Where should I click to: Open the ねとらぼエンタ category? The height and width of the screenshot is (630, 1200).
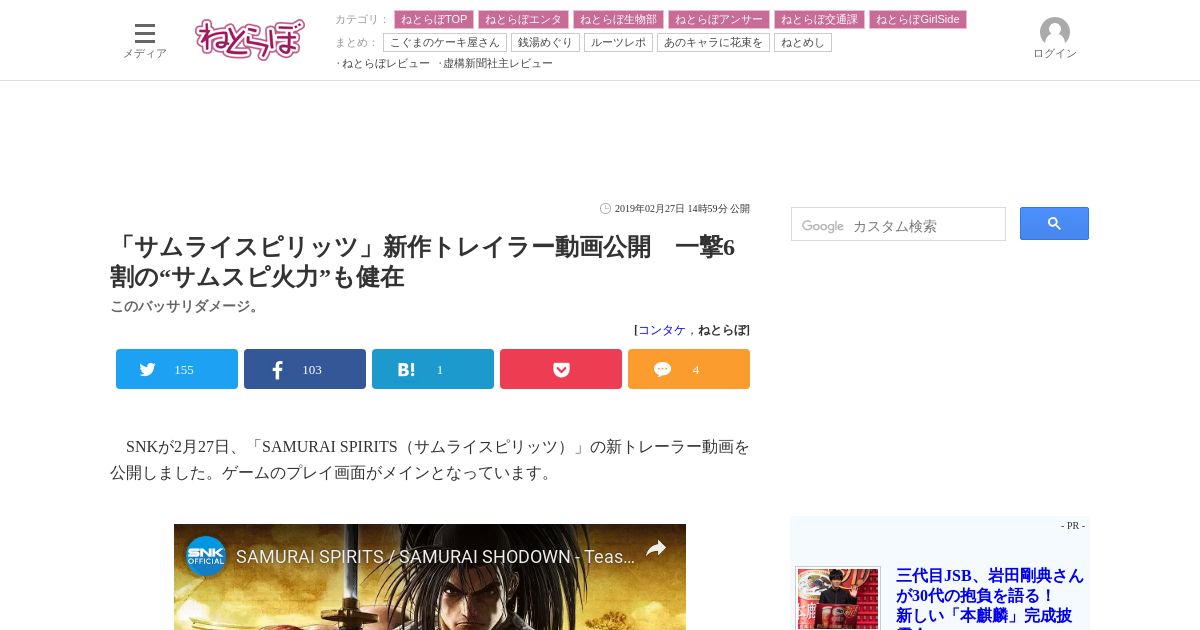pyautogui.click(x=523, y=19)
